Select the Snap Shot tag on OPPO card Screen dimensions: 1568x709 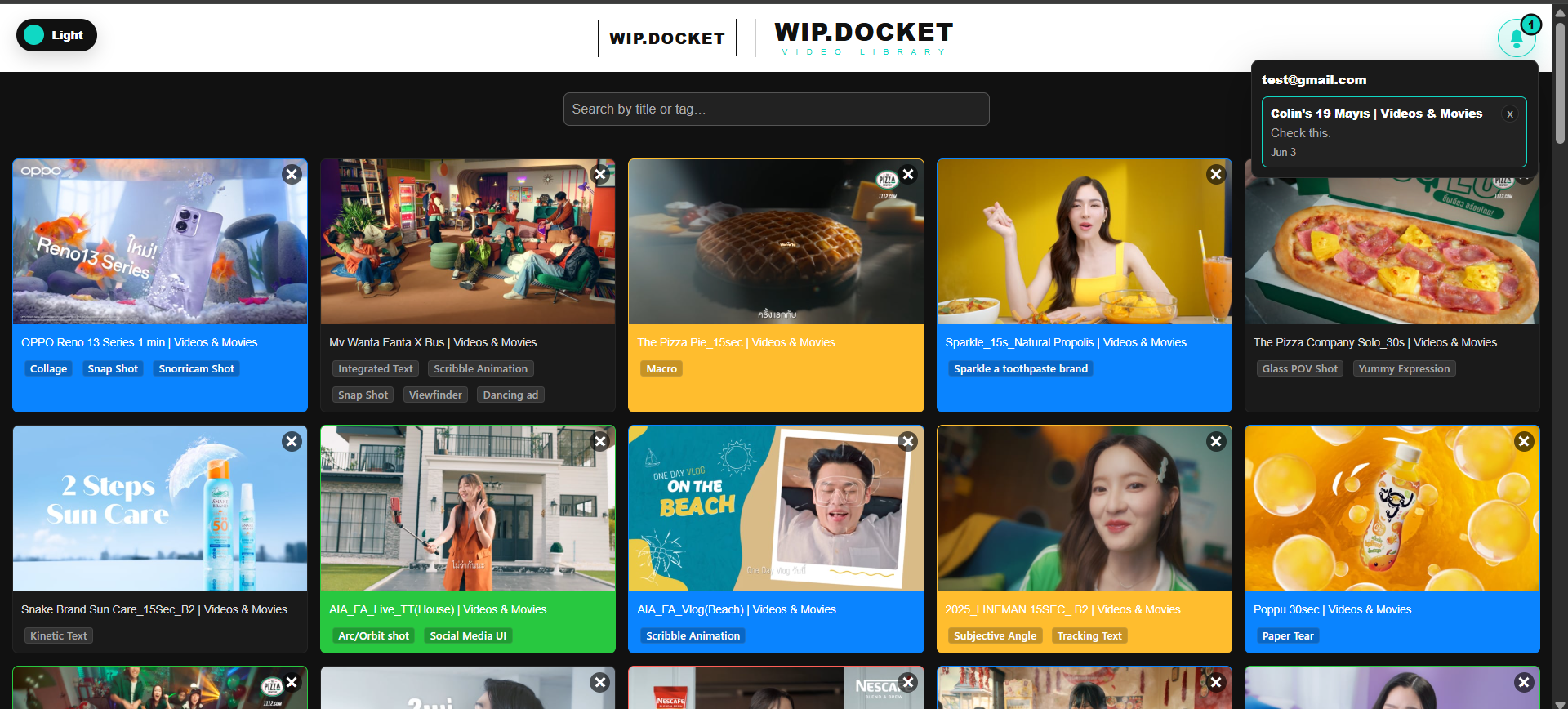[113, 369]
